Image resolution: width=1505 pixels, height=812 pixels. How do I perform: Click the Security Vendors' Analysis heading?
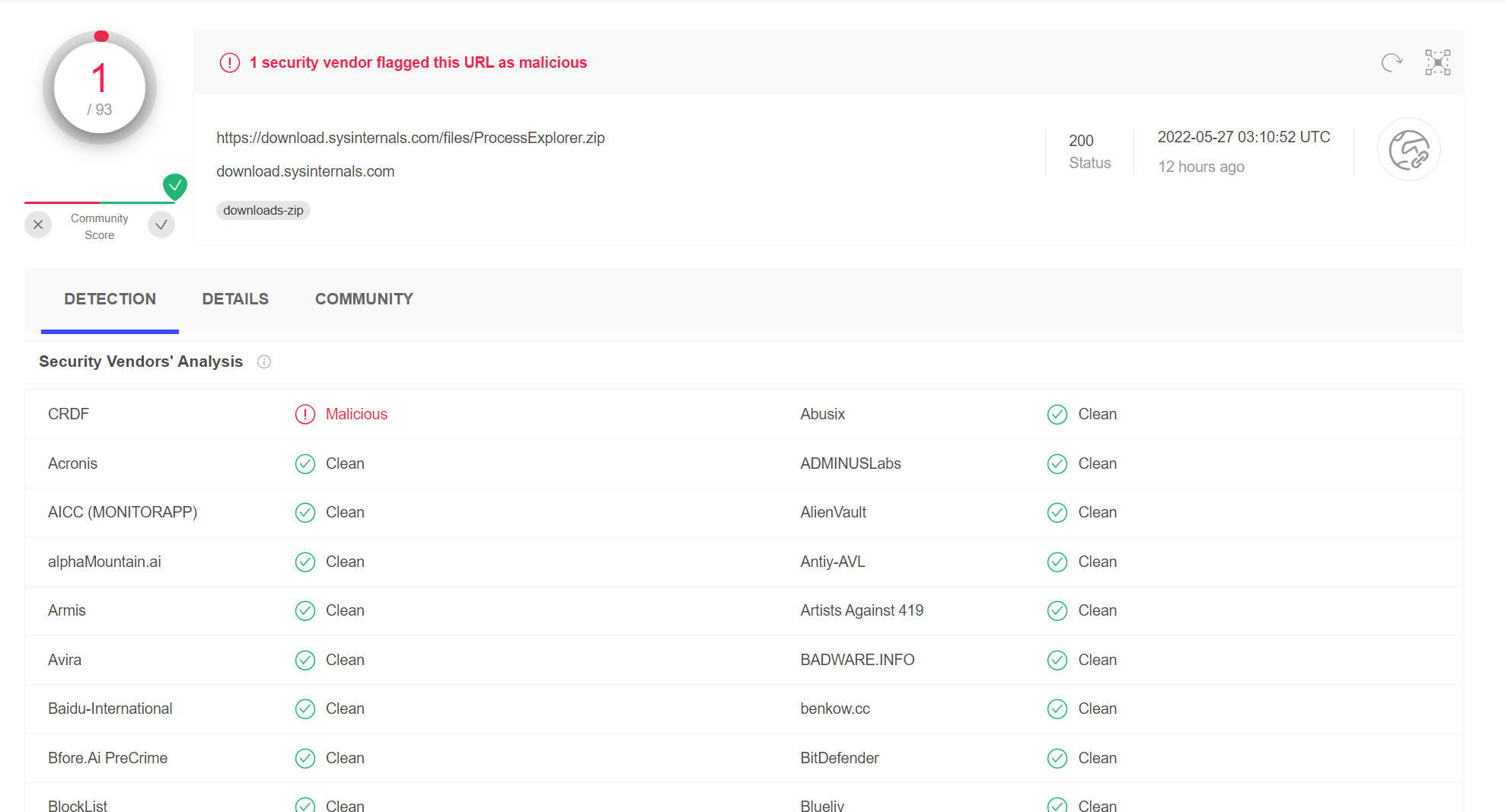coord(141,361)
